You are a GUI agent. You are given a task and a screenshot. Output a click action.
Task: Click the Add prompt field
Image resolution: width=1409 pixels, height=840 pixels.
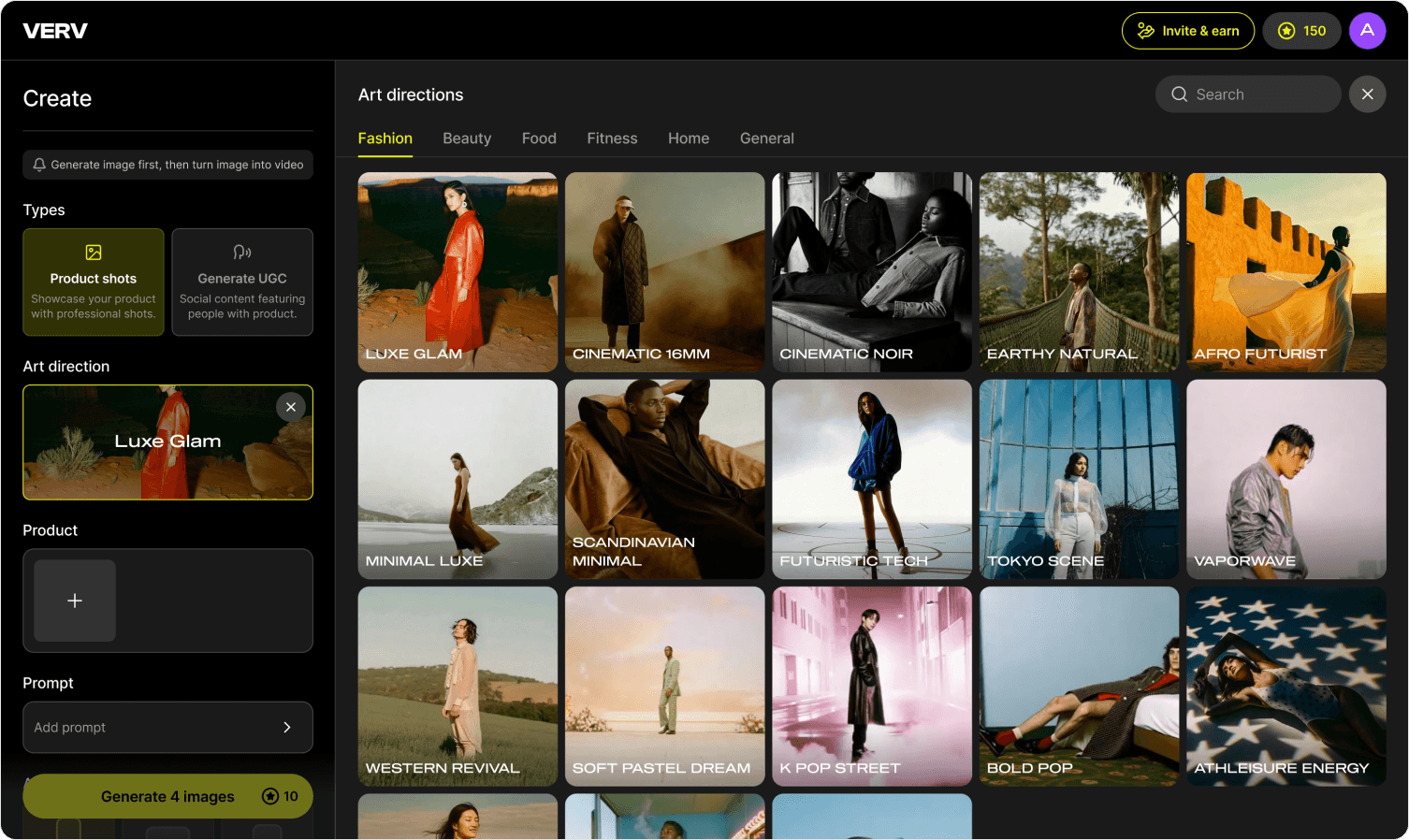[168, 727]
